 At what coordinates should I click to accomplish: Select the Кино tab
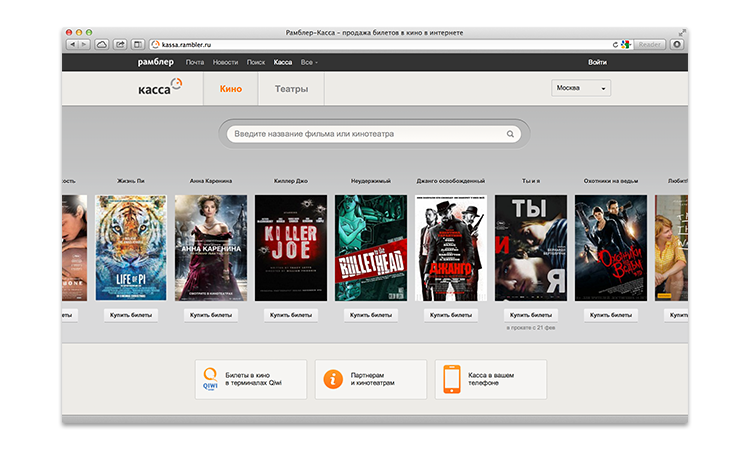pyautogui.click(x=230, y=89)
